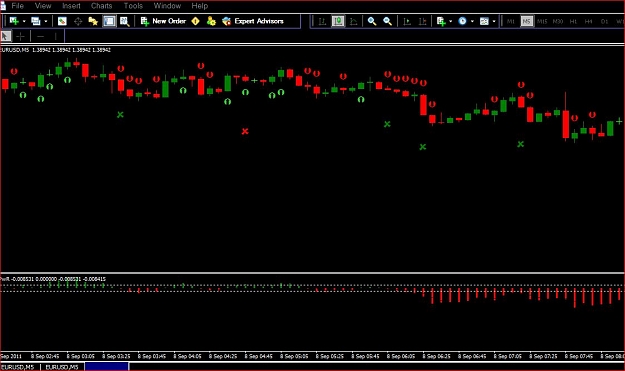The width and height of the screenshot is (625, 371).
Task: Open the Charts menu
Action: (x=102, y=6)
